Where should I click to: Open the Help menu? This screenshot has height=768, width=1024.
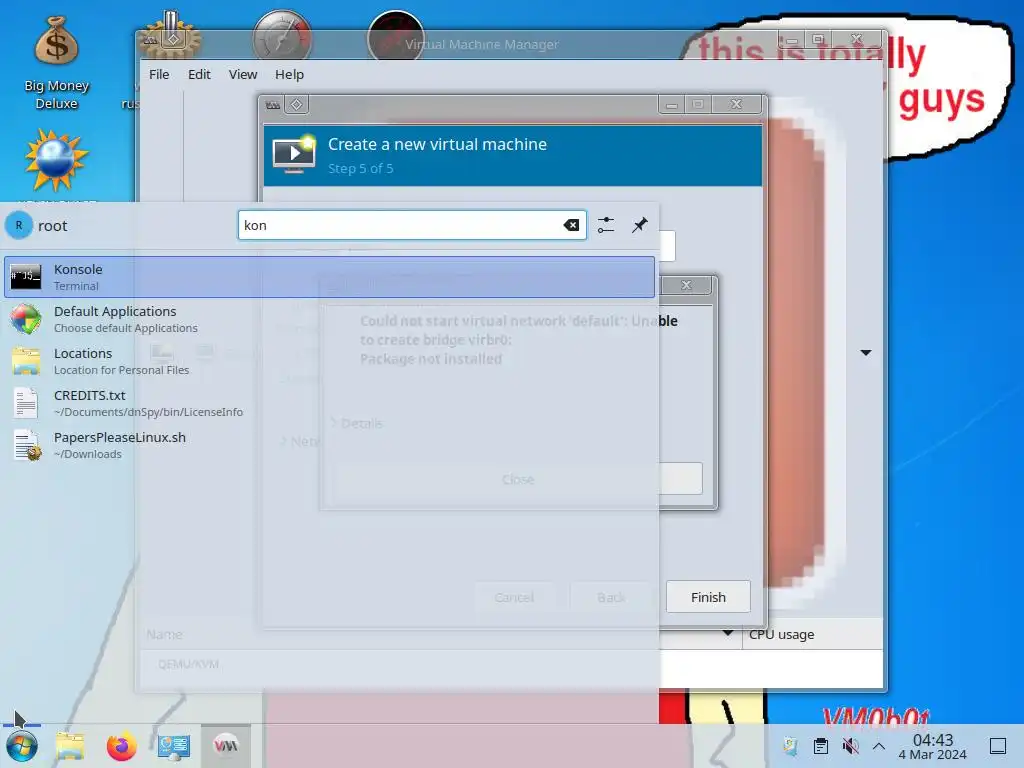point(289,74)
